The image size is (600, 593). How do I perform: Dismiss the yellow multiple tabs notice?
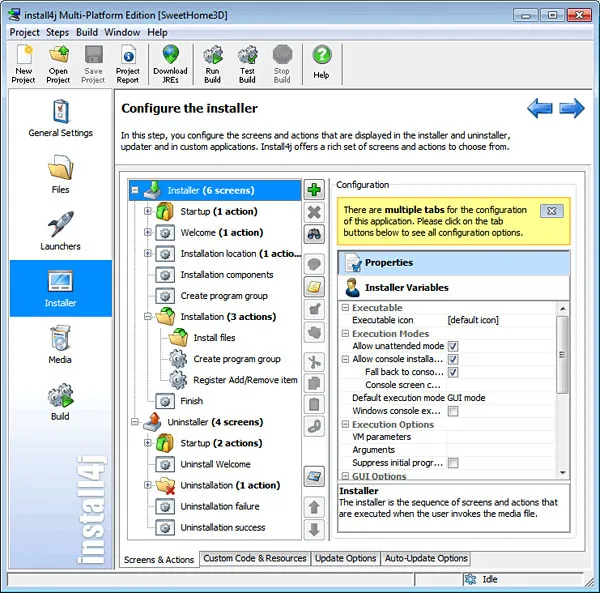551,211
